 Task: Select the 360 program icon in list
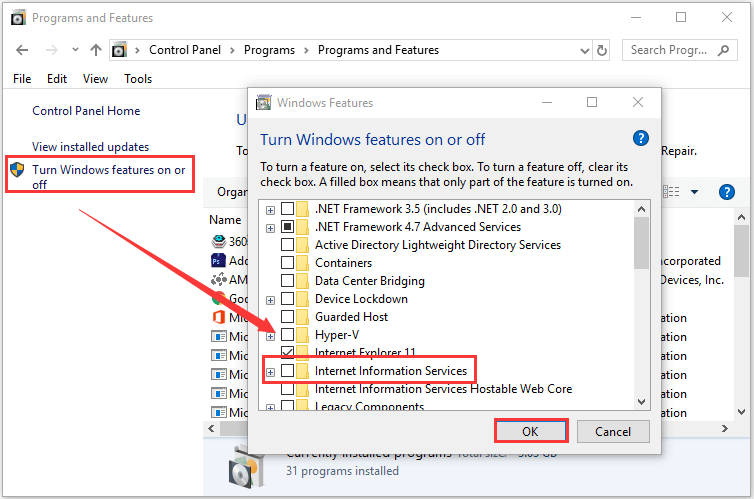219,240
